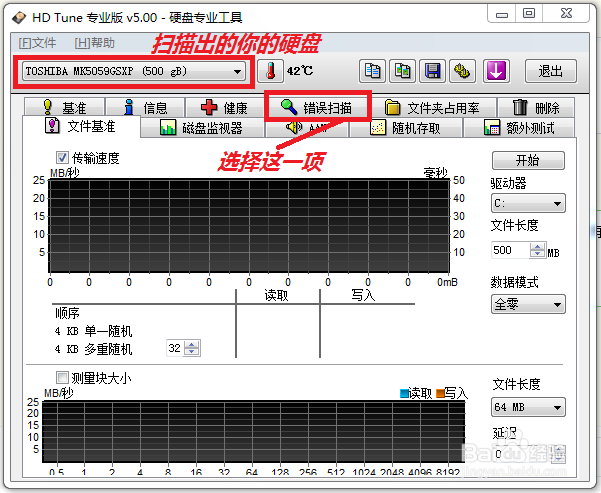This screenshot has width=601, height=493.
Task: Close the HD Tune window
Action: point(567,14)
